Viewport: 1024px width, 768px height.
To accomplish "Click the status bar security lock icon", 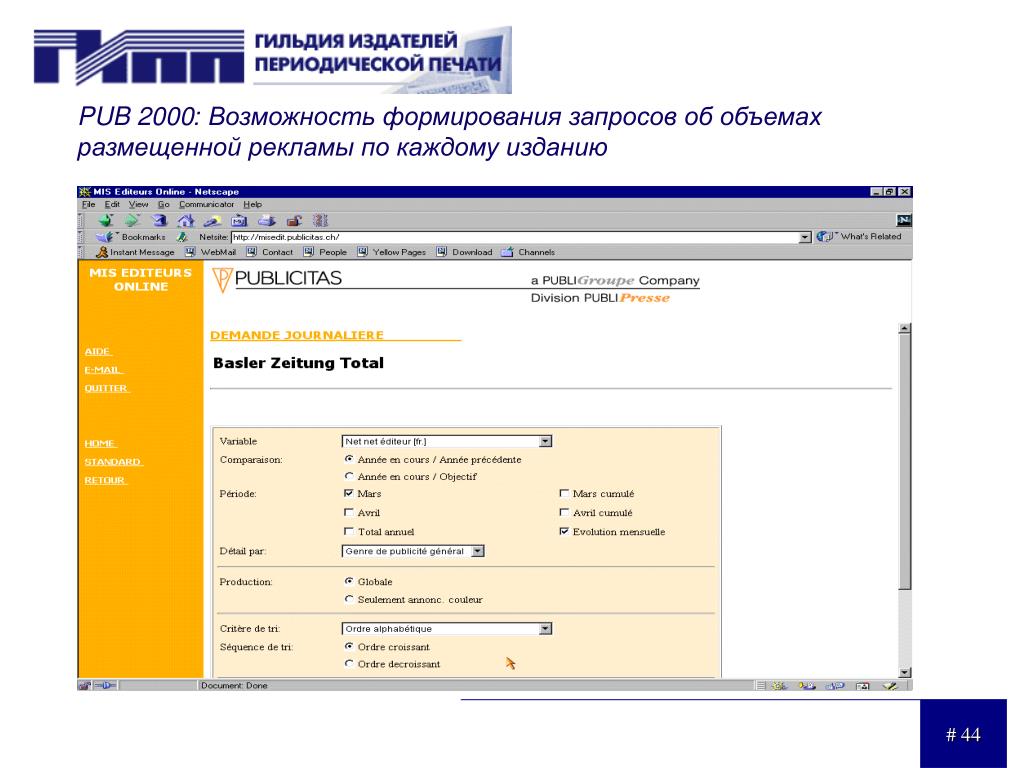I will (84, 686).
